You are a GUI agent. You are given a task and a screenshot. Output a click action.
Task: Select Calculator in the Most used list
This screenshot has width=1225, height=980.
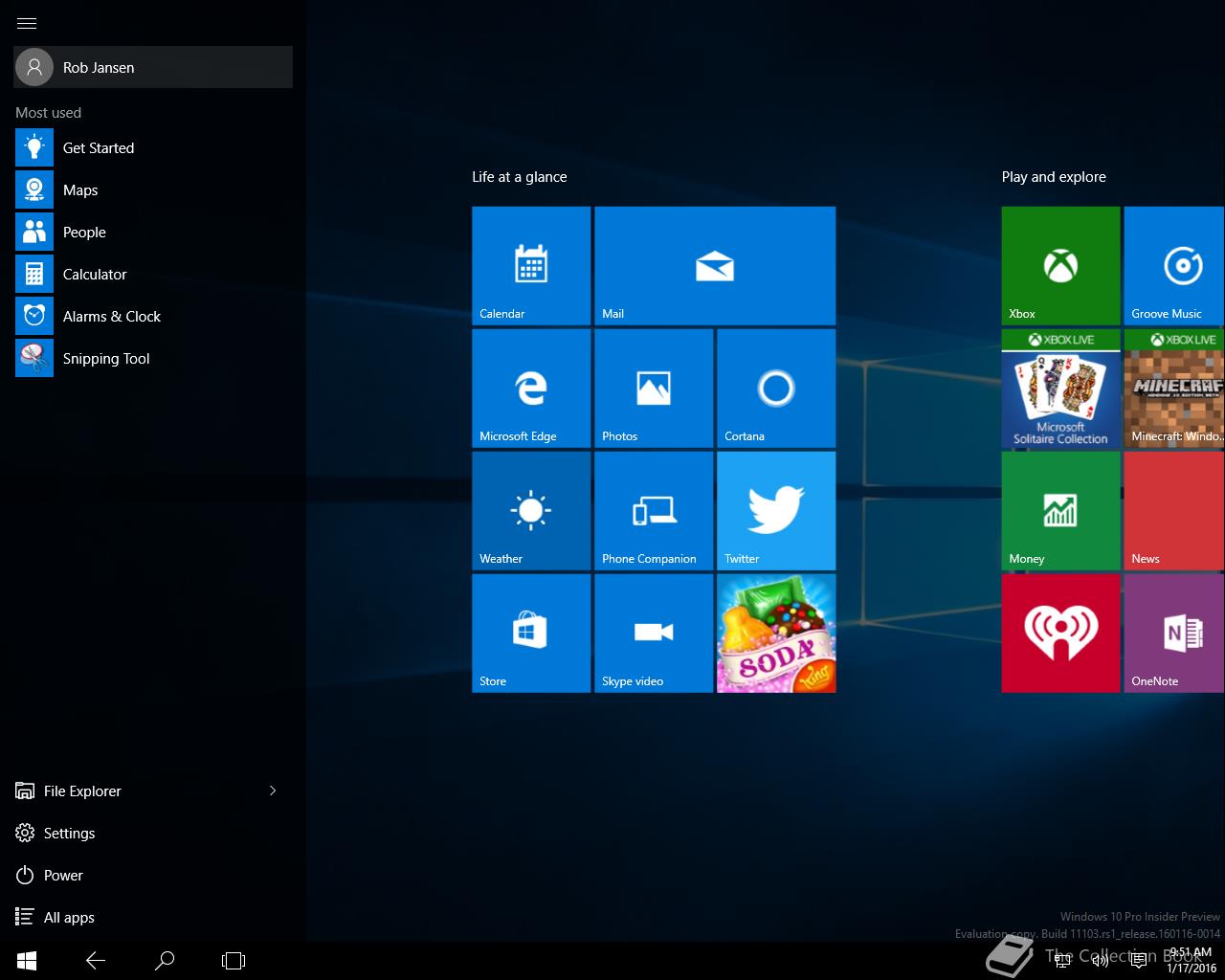point(94,275)
